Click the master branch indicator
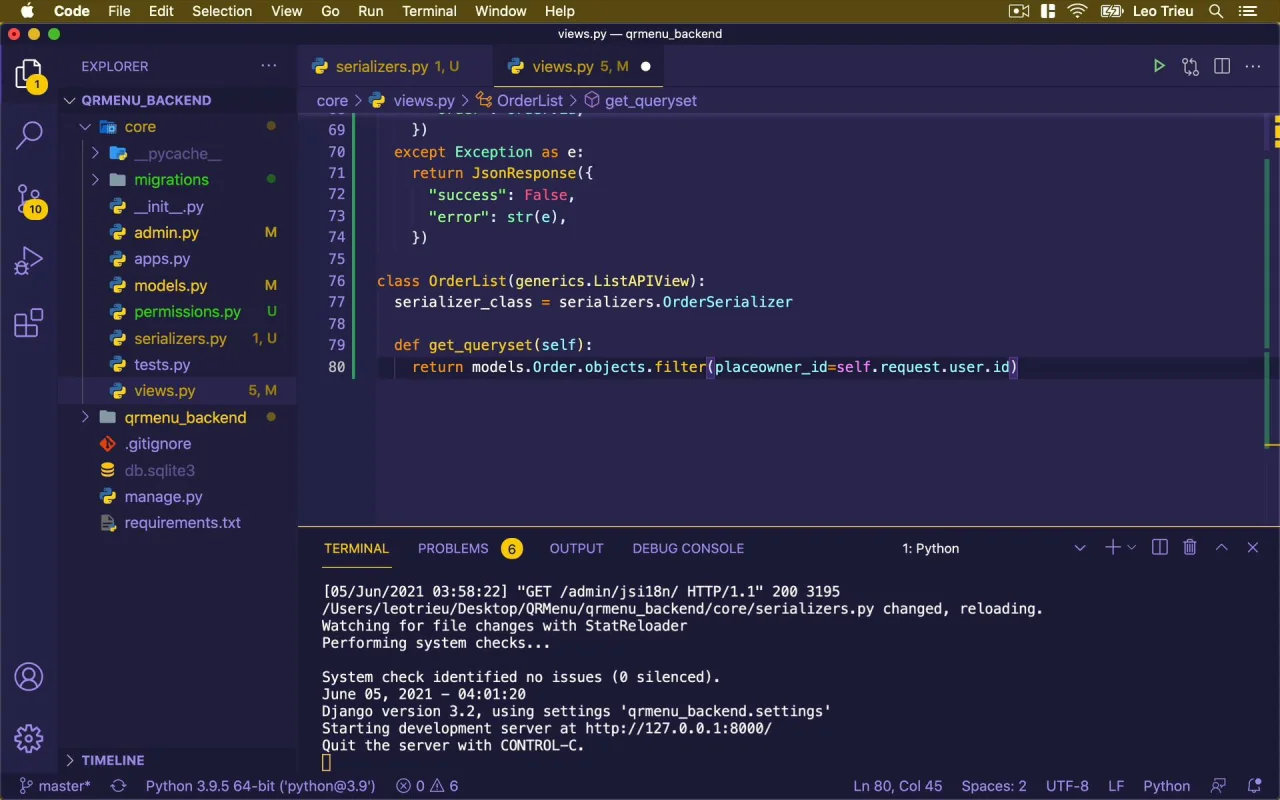The height and width of the screenshot is (800, 1280). pos(55,786)
